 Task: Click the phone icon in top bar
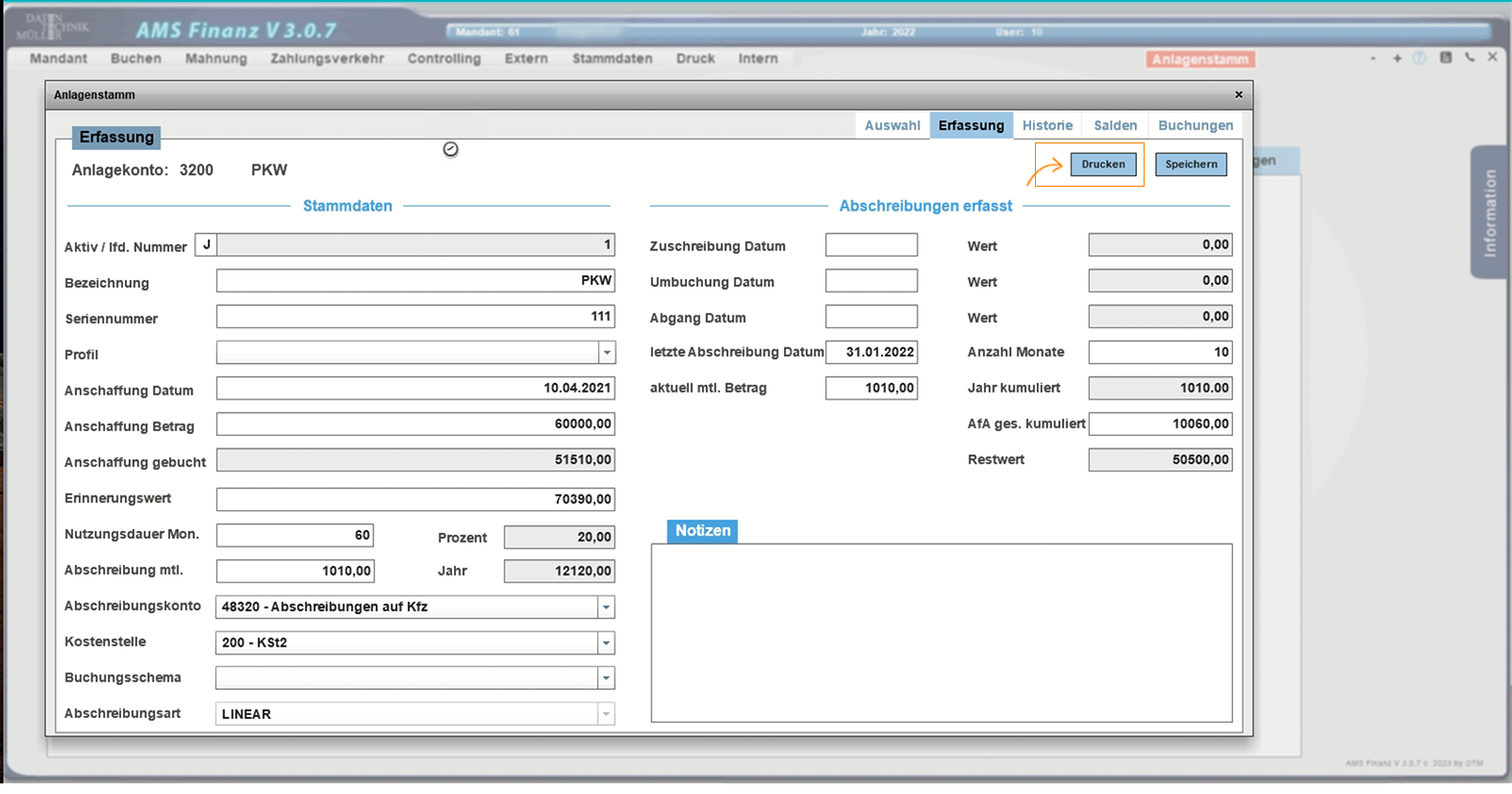click(1470, 58)
